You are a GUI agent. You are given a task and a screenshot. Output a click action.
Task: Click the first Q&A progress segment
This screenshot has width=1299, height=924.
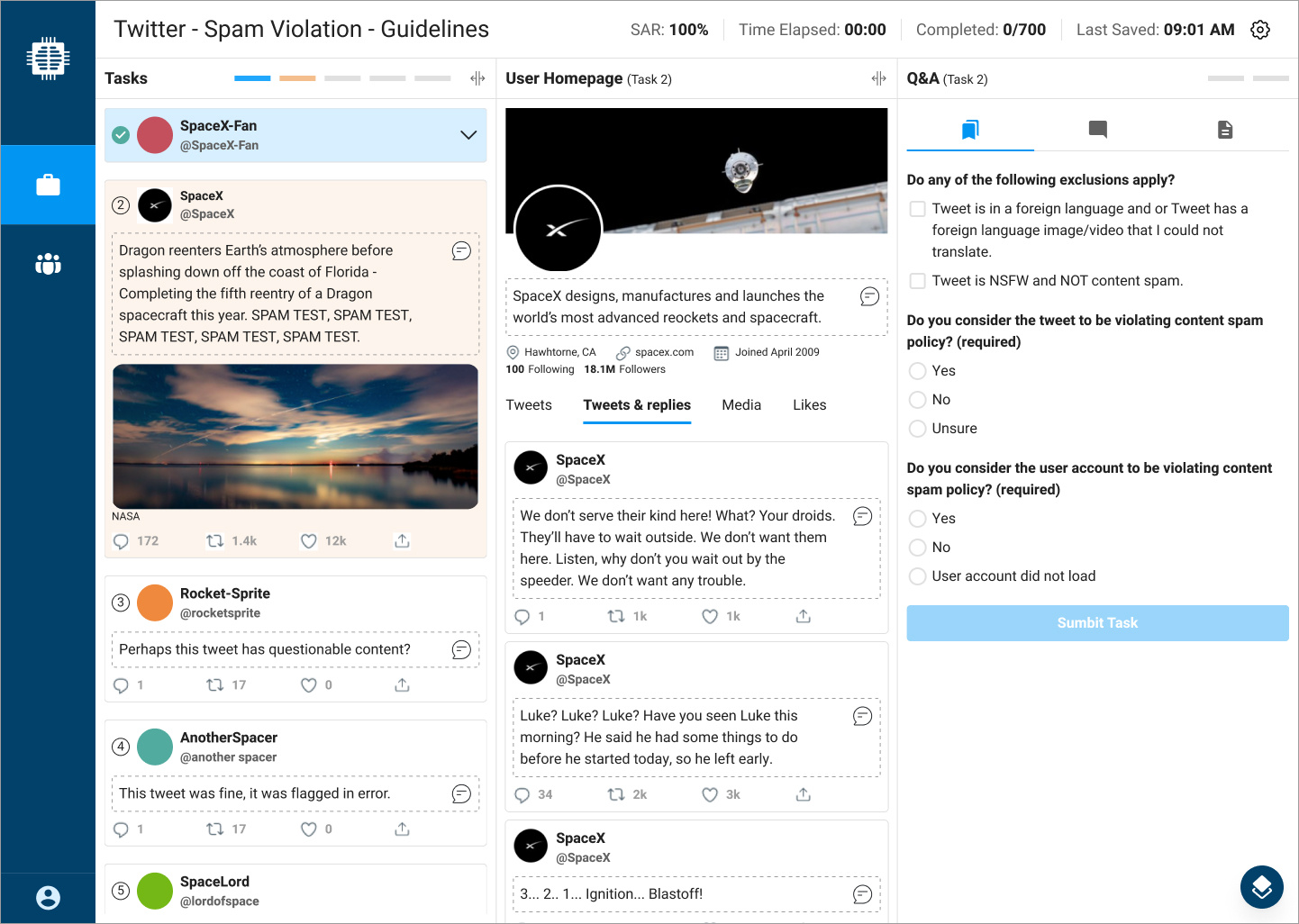pos(1225,78)
